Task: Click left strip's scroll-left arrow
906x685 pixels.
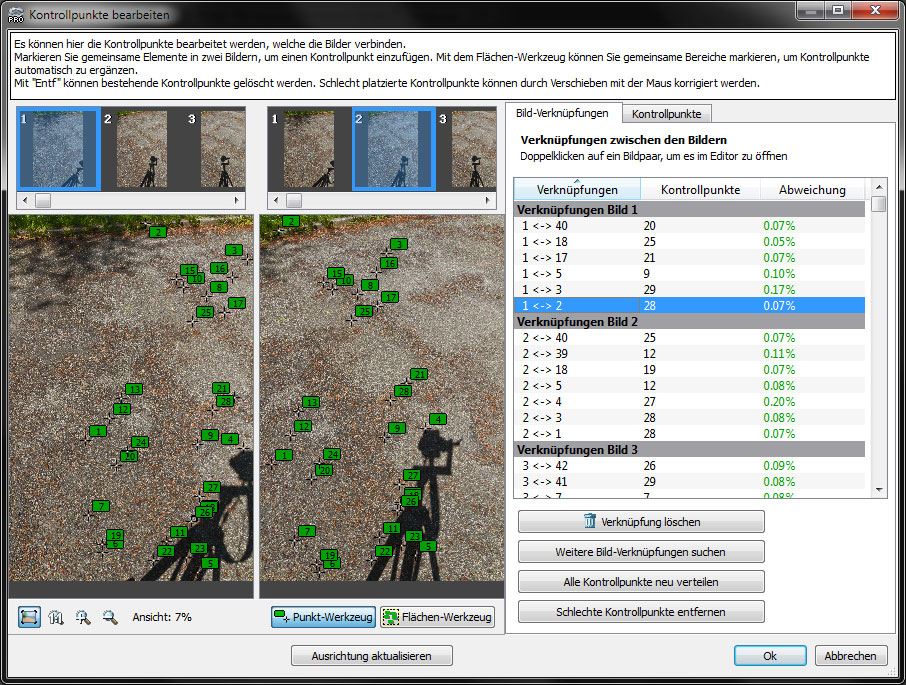Action: [x=25, y=200]
